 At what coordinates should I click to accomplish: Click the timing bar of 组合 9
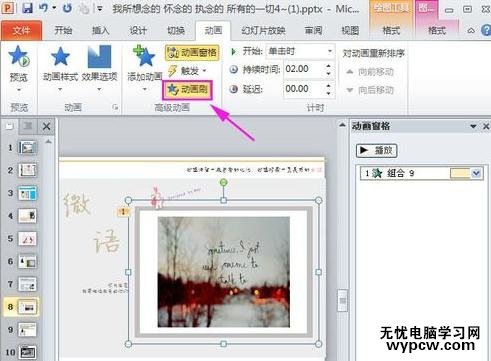(459, 173)
